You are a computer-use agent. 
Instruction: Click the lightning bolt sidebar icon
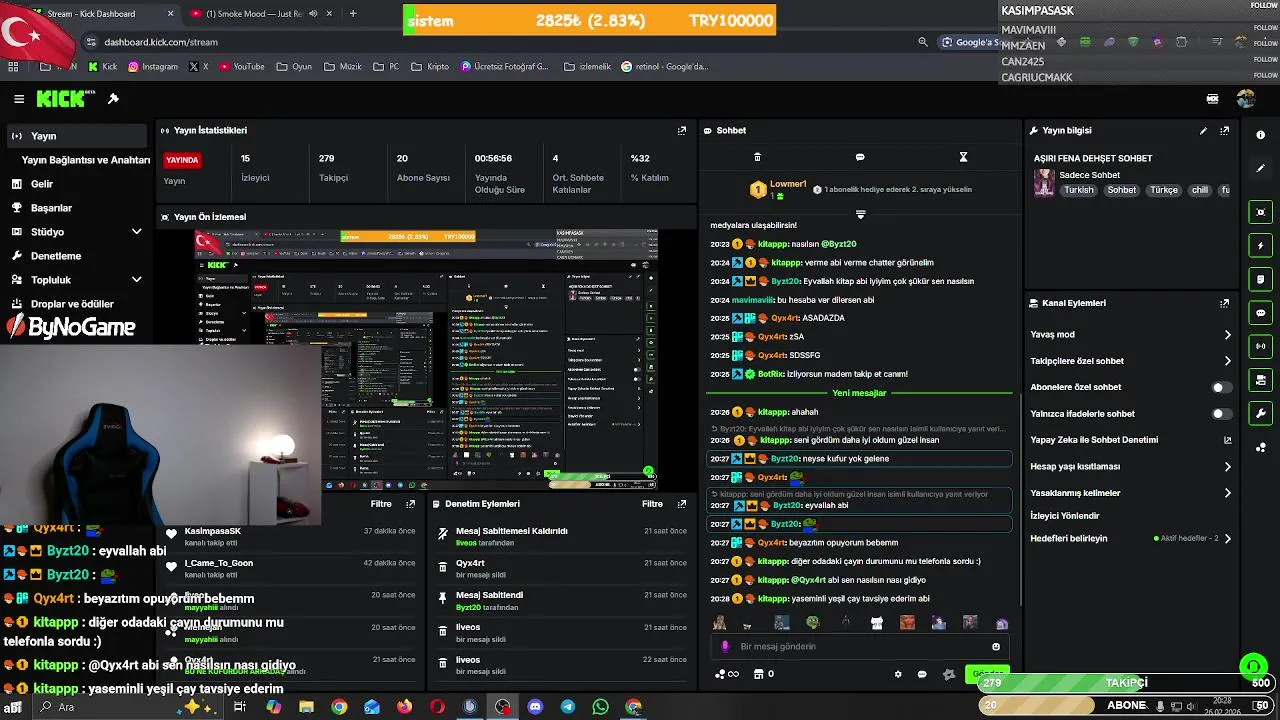click(x=1260, y=245)
